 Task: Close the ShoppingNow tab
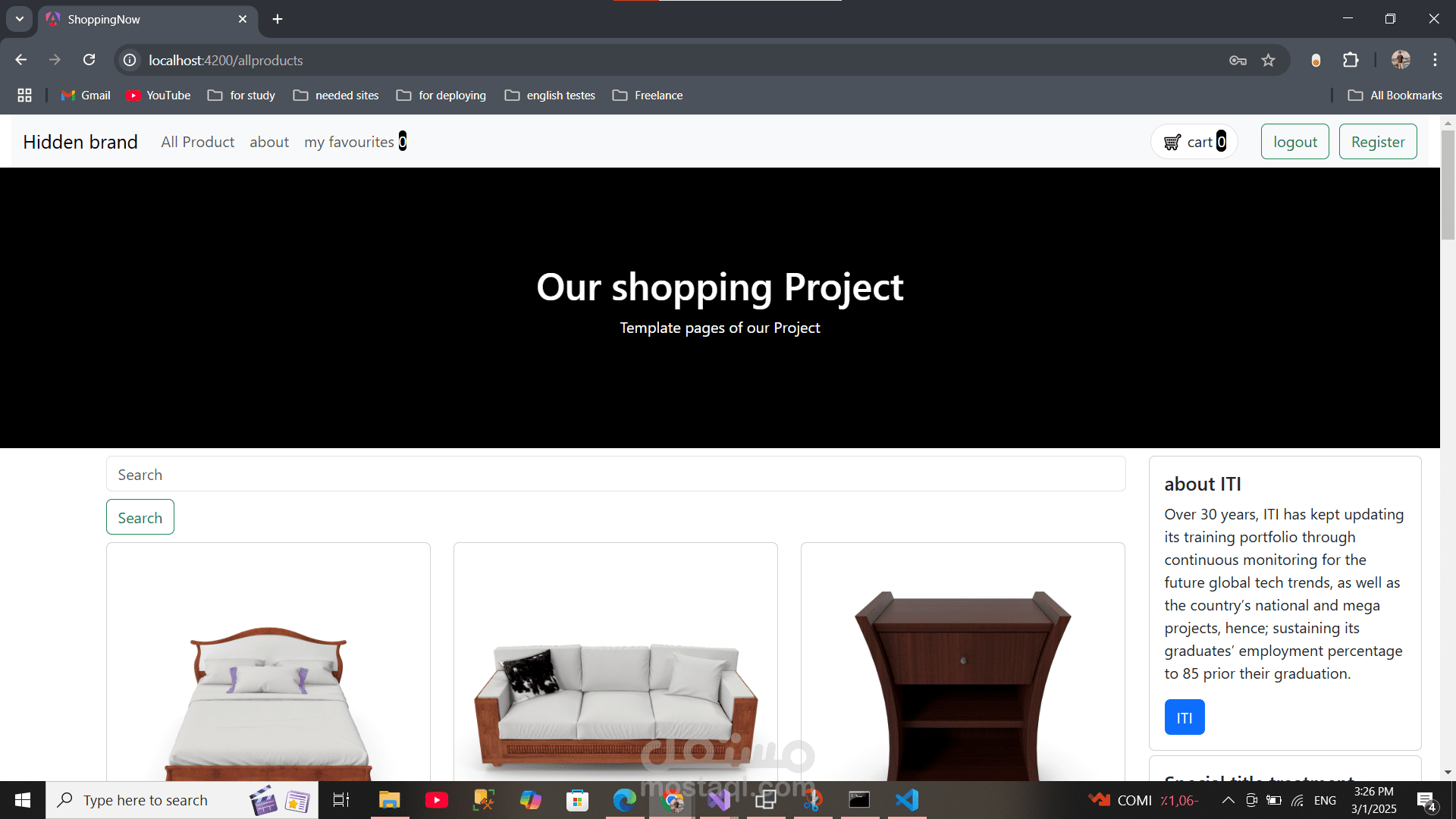[x=243, y=19]
